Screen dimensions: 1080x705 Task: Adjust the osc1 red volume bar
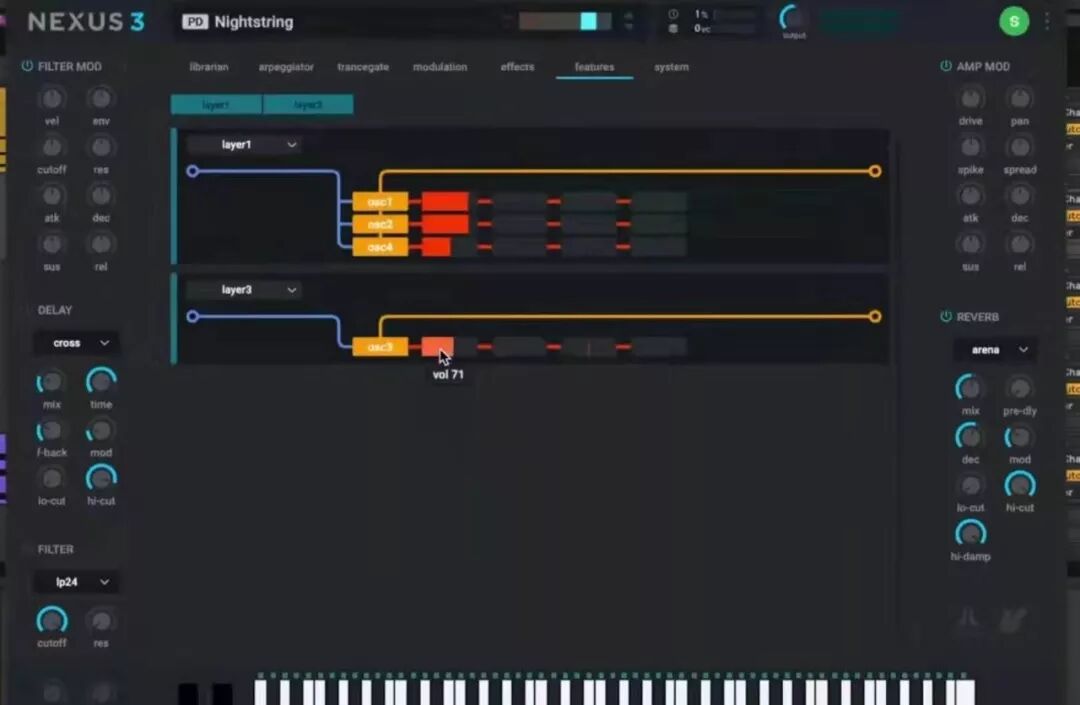coord(445,202)
